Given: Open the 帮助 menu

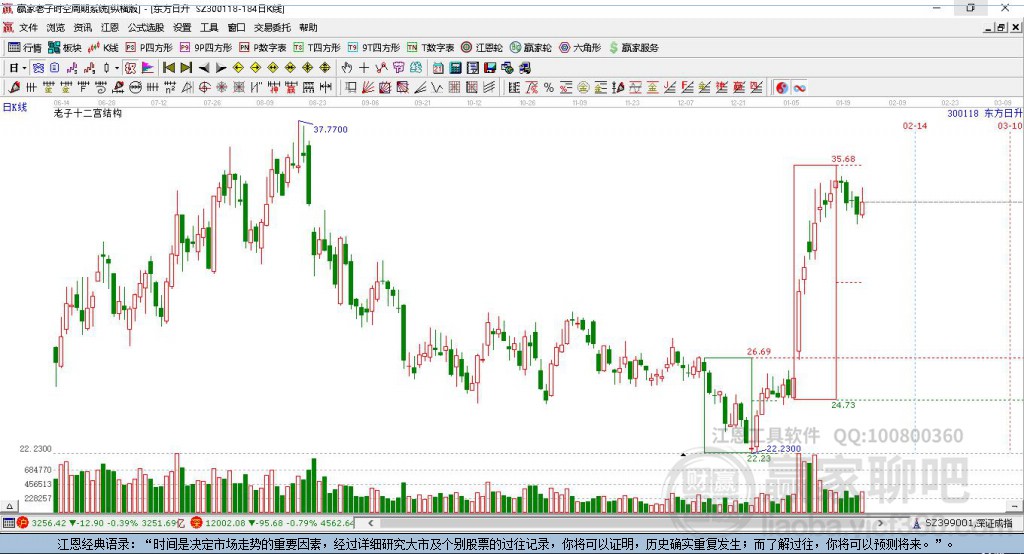Looking at the screenshot, I should tap(308, 27).
